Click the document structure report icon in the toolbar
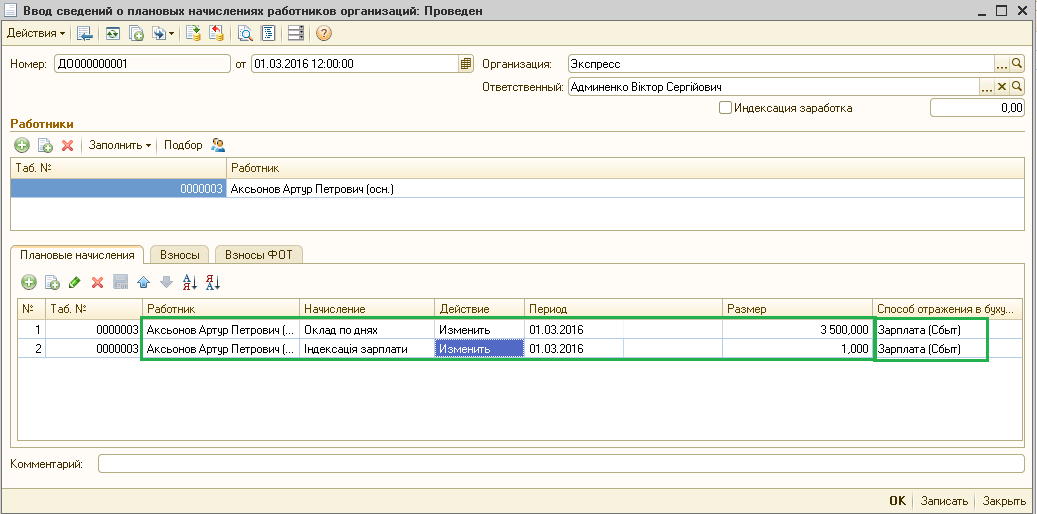The image size is (1037, 514). click(268, 33)
